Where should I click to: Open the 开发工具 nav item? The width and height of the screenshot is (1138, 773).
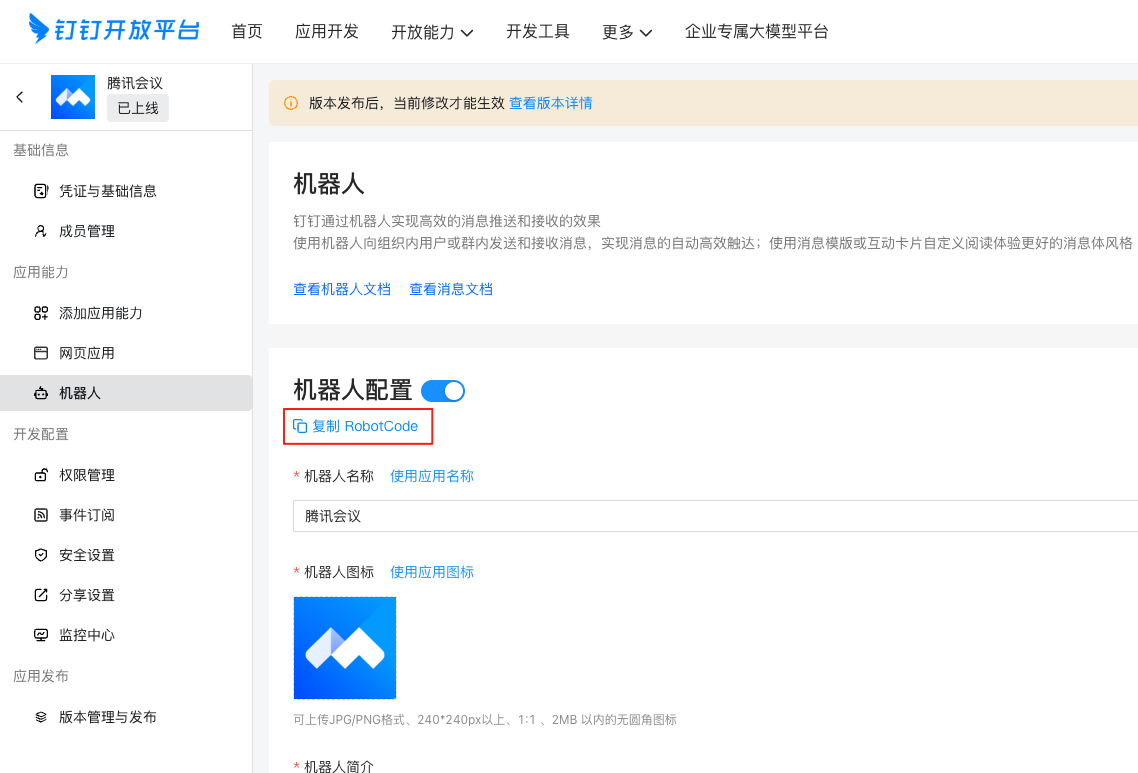click(538, 31)
